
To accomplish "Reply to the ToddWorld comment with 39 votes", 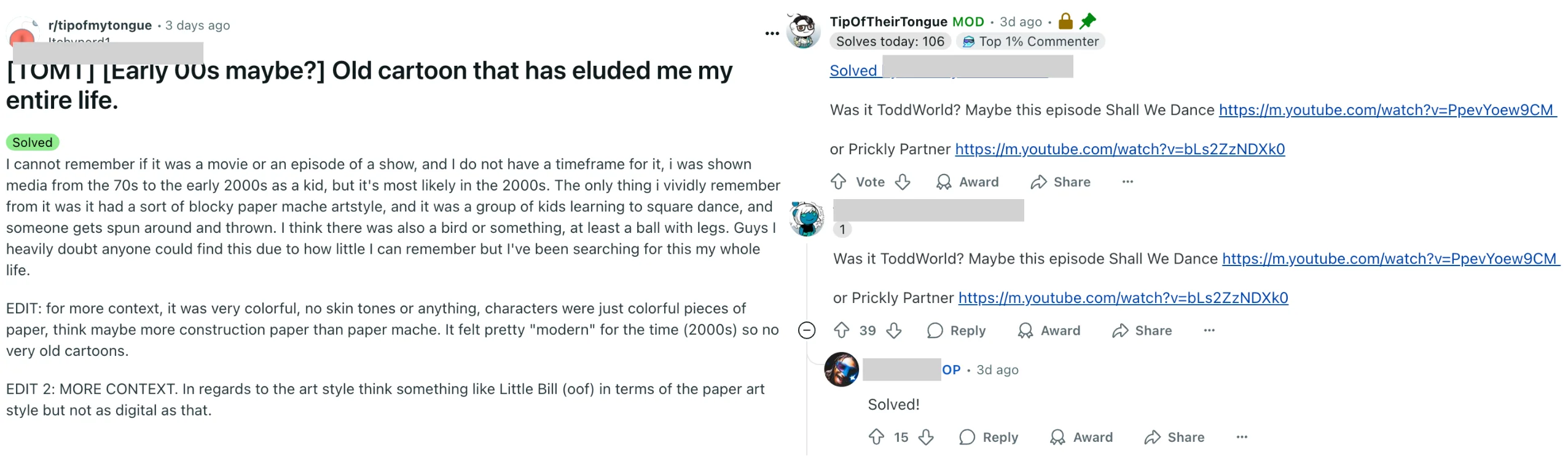I will pyautogui.click(x=956, y=331).
